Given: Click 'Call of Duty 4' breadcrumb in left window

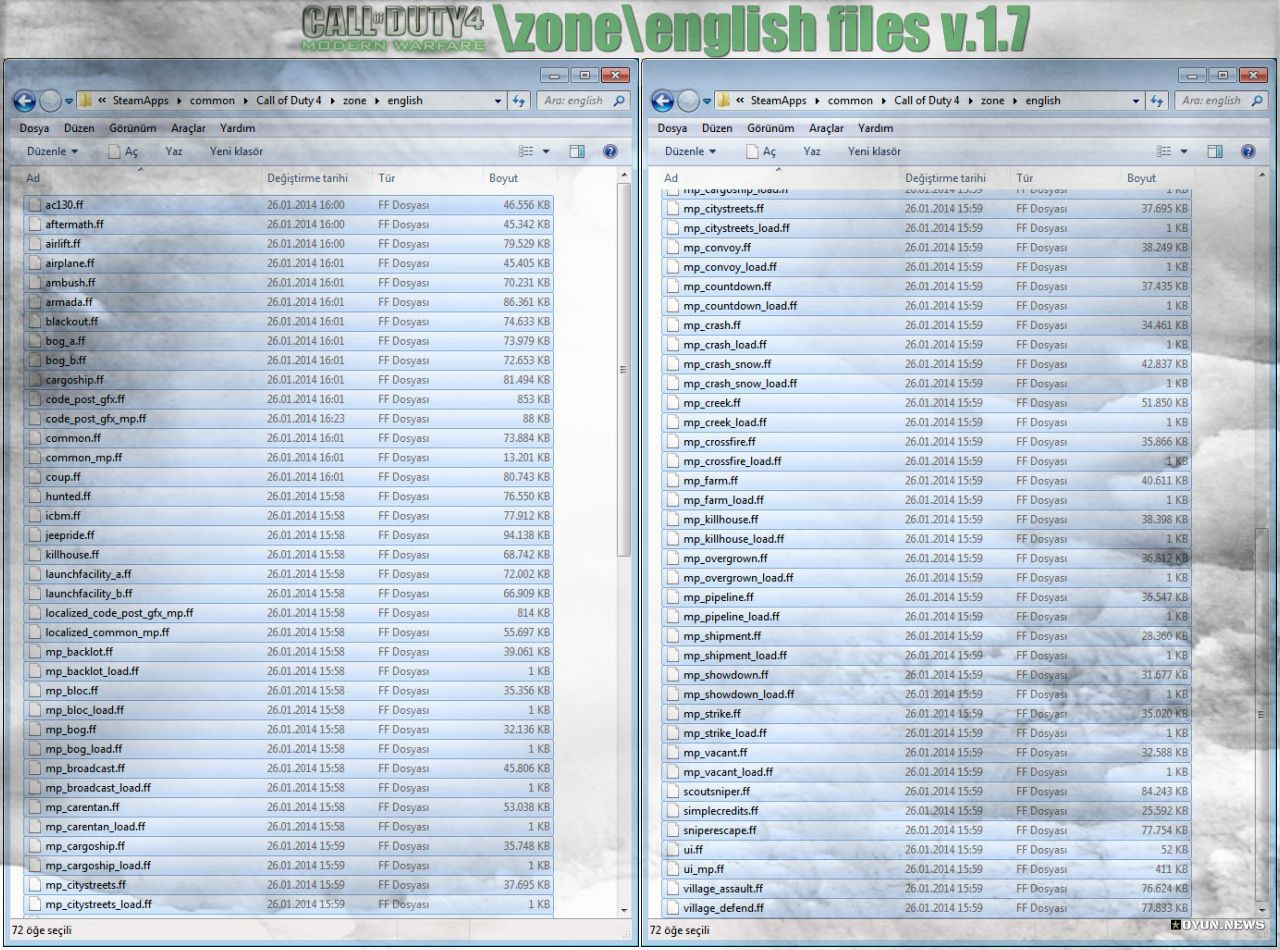Looking at the screenshot, I should pyautogui.click(x=289, y=101).
